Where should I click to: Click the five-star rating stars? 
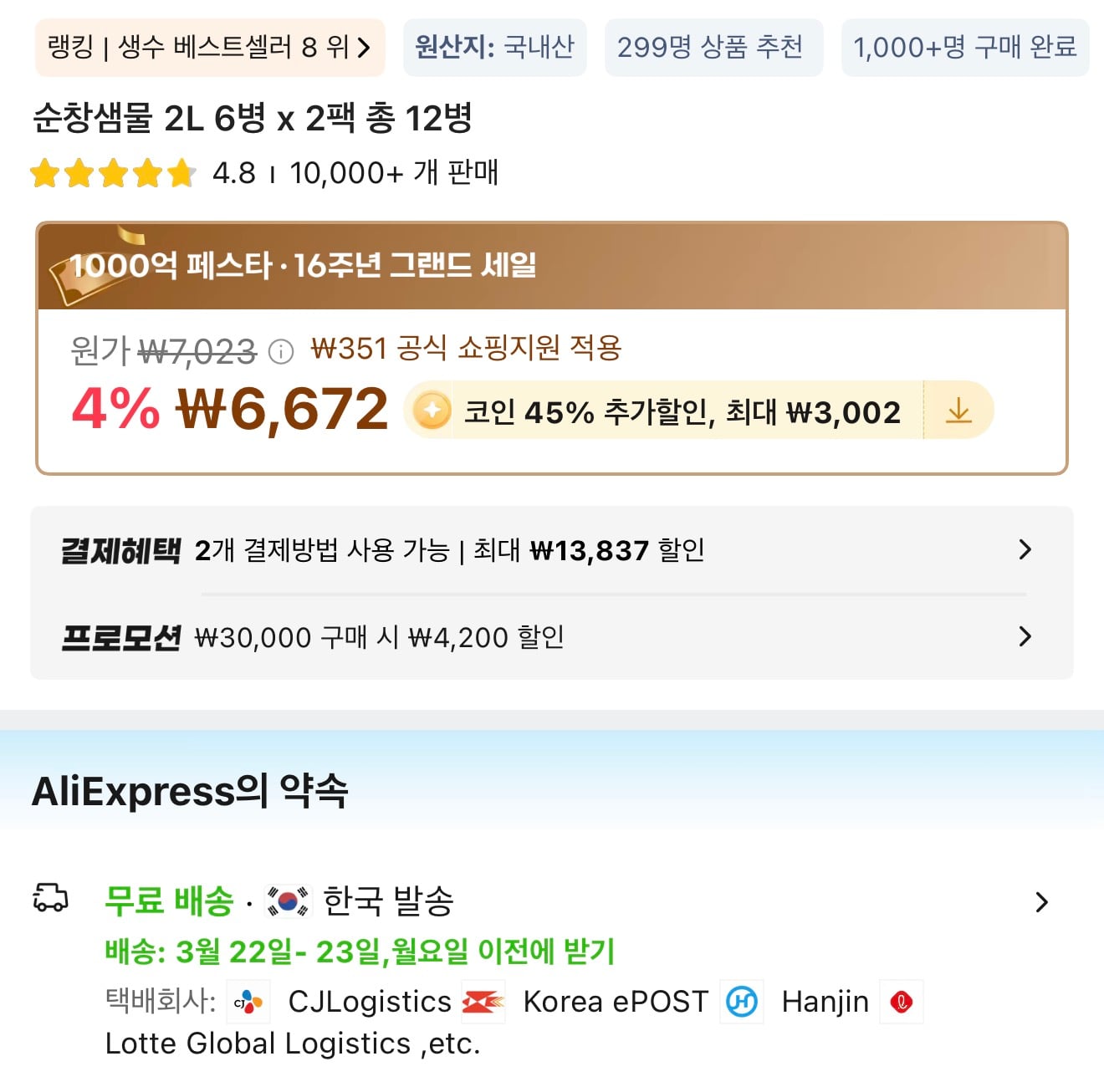click(x=112, y=174)
